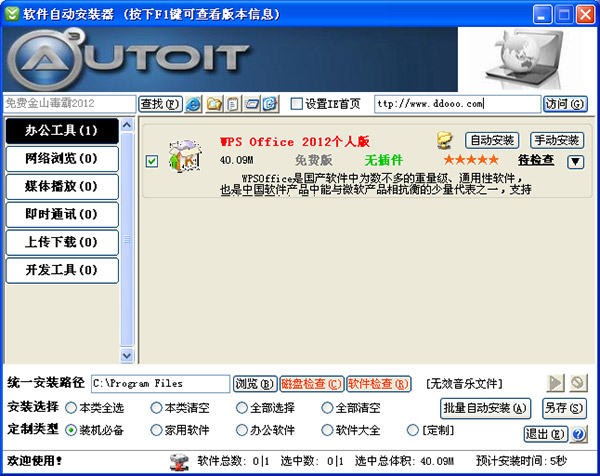
Task: Click category list scroll up arrow
Action: coord(127,125)
